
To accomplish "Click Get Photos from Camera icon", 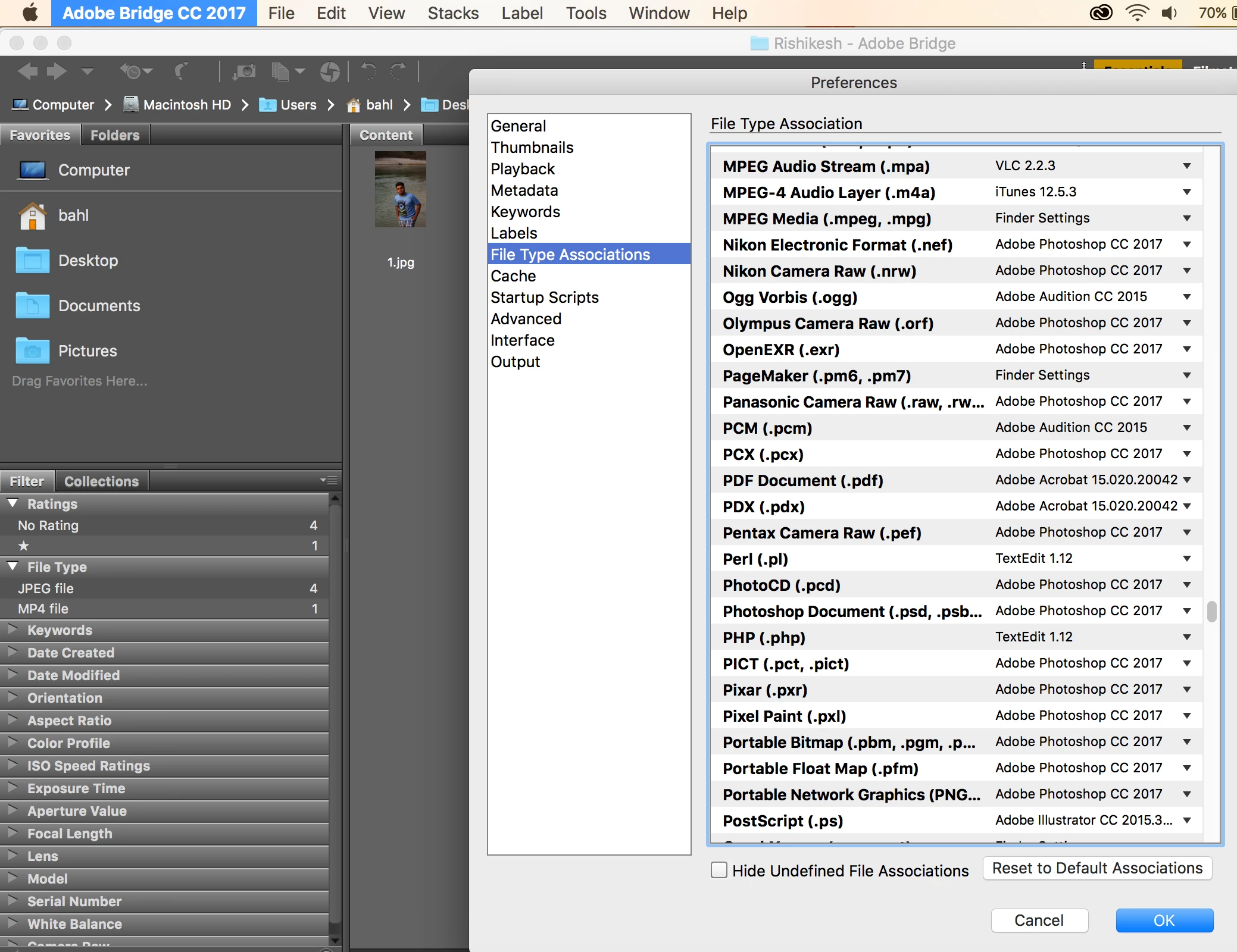I will 244,71.
